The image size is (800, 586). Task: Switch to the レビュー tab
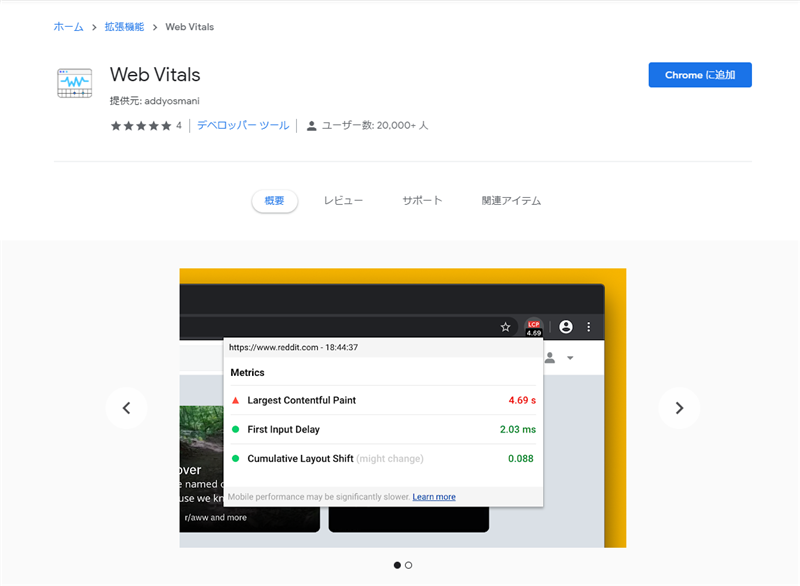pos(343,201)
